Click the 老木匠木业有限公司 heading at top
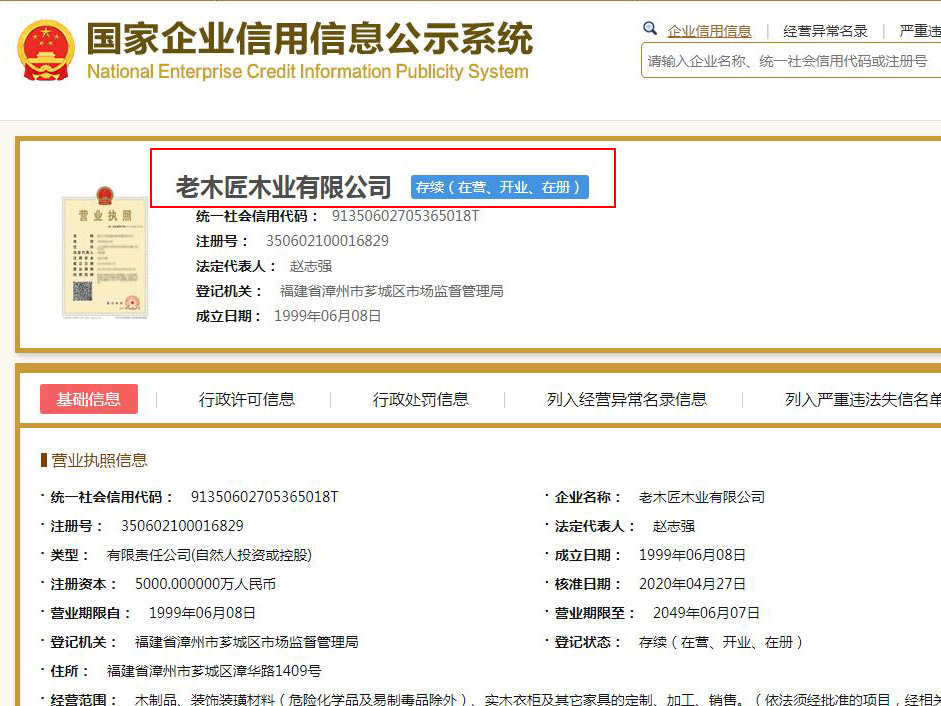 [284, 187]
